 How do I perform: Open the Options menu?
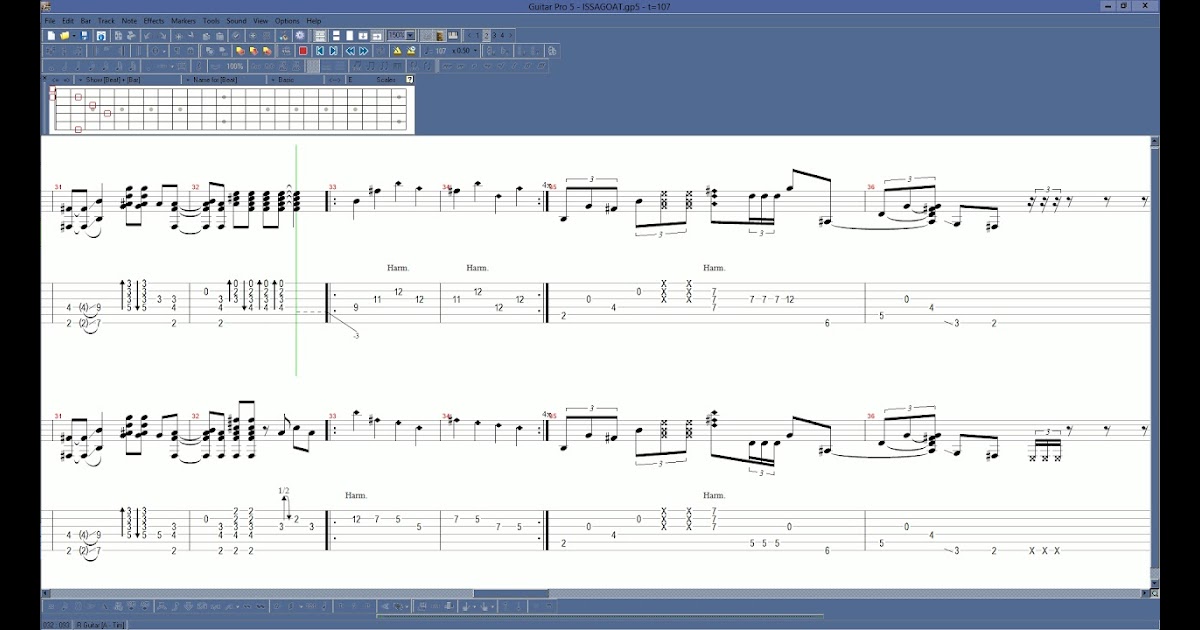287,20
